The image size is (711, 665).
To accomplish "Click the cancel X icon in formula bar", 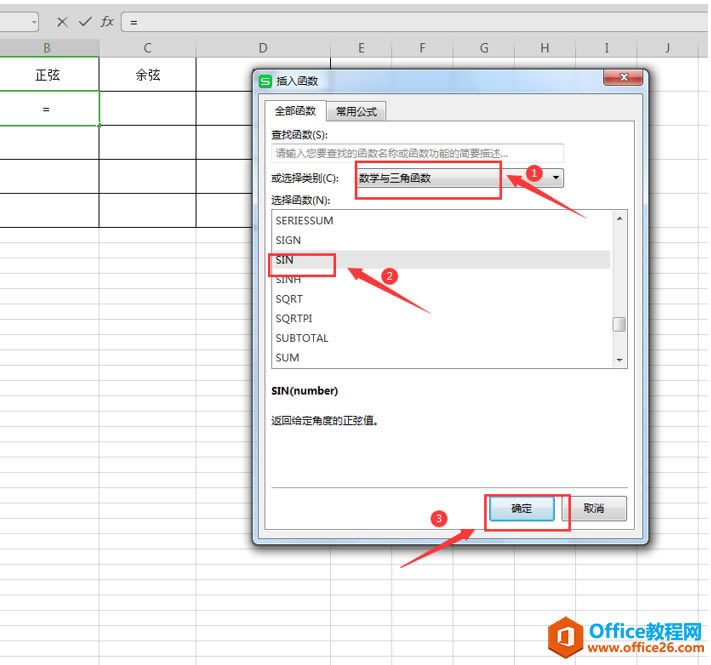I will (x=62, y=22).
